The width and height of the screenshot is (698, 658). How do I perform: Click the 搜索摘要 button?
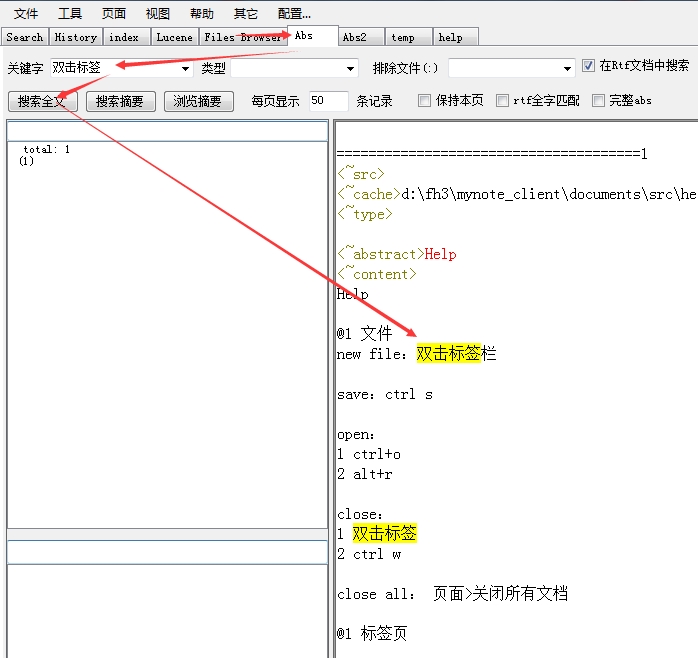coord(120,101)
